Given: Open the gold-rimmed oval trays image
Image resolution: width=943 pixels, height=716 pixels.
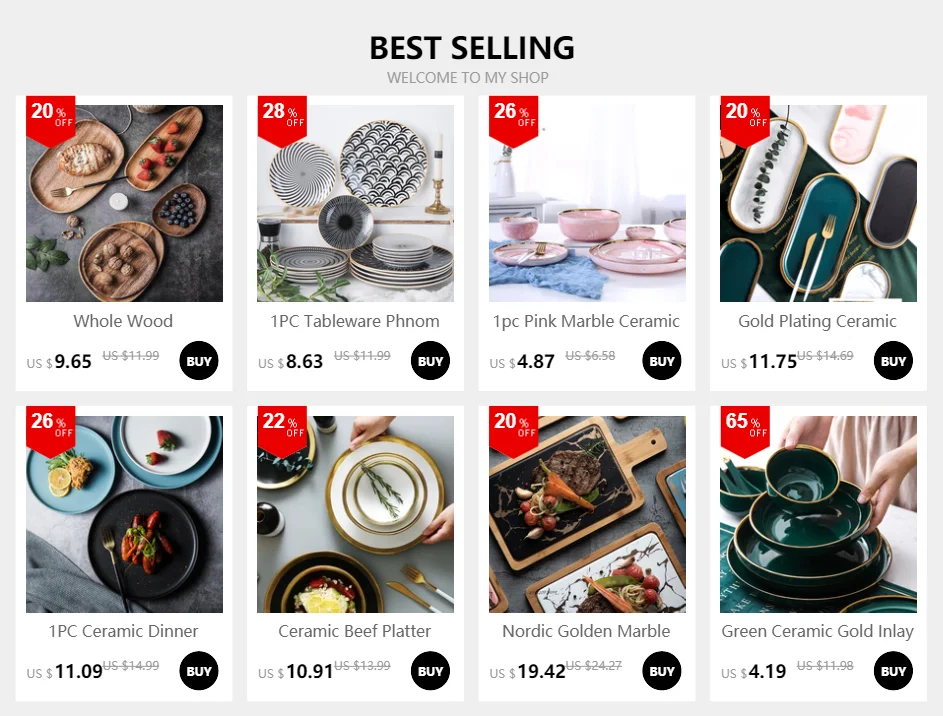Looking at the screenshot, I should 819,203.
